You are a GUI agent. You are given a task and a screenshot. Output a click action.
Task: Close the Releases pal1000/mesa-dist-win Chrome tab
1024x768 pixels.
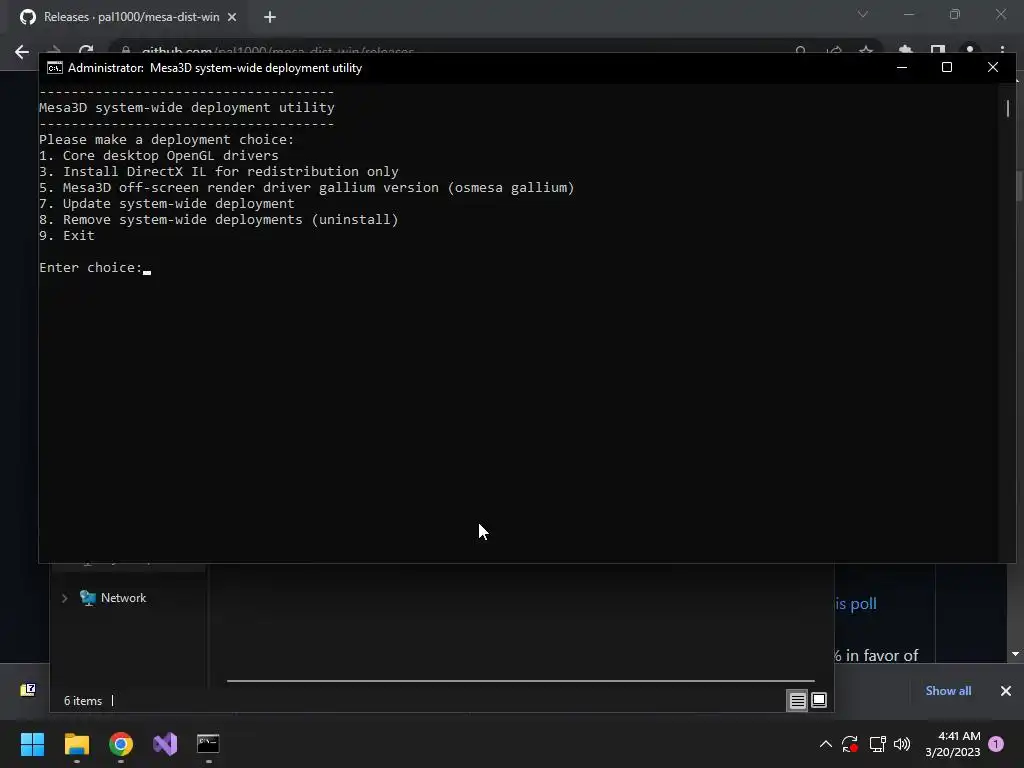232,17
